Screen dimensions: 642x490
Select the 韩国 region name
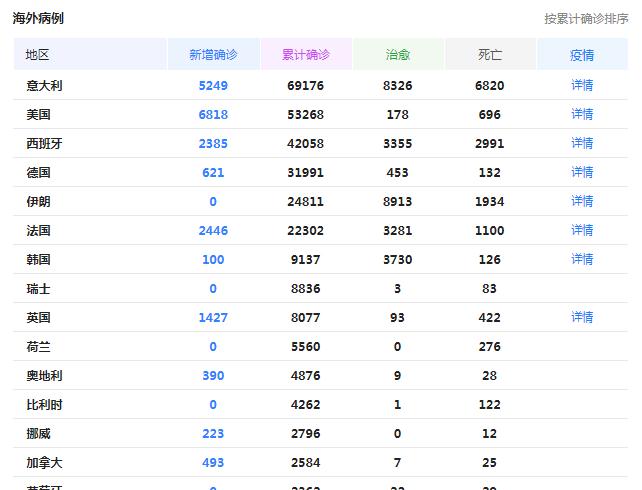38,260
